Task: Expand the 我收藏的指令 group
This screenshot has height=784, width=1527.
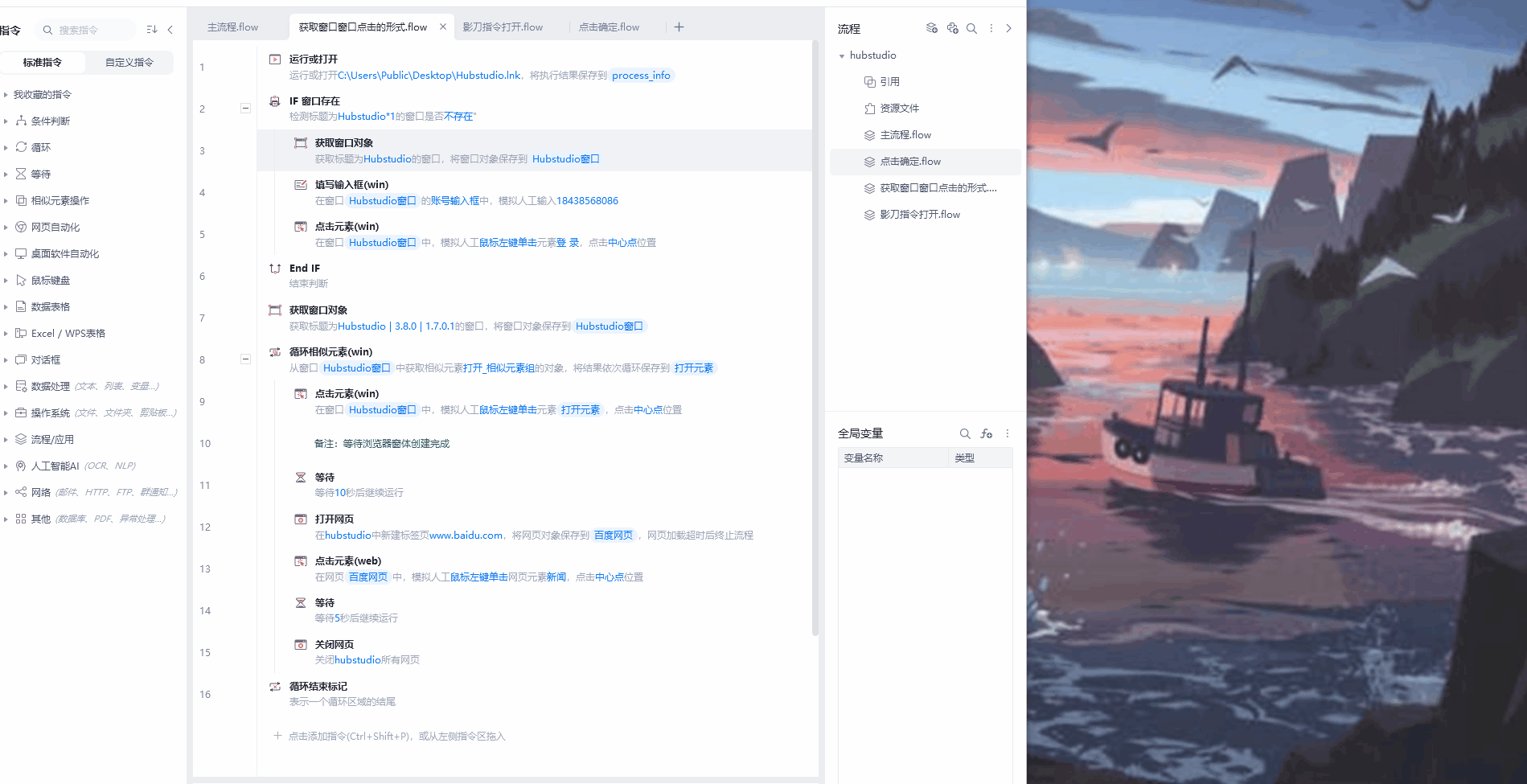Action: pos(6,95)
